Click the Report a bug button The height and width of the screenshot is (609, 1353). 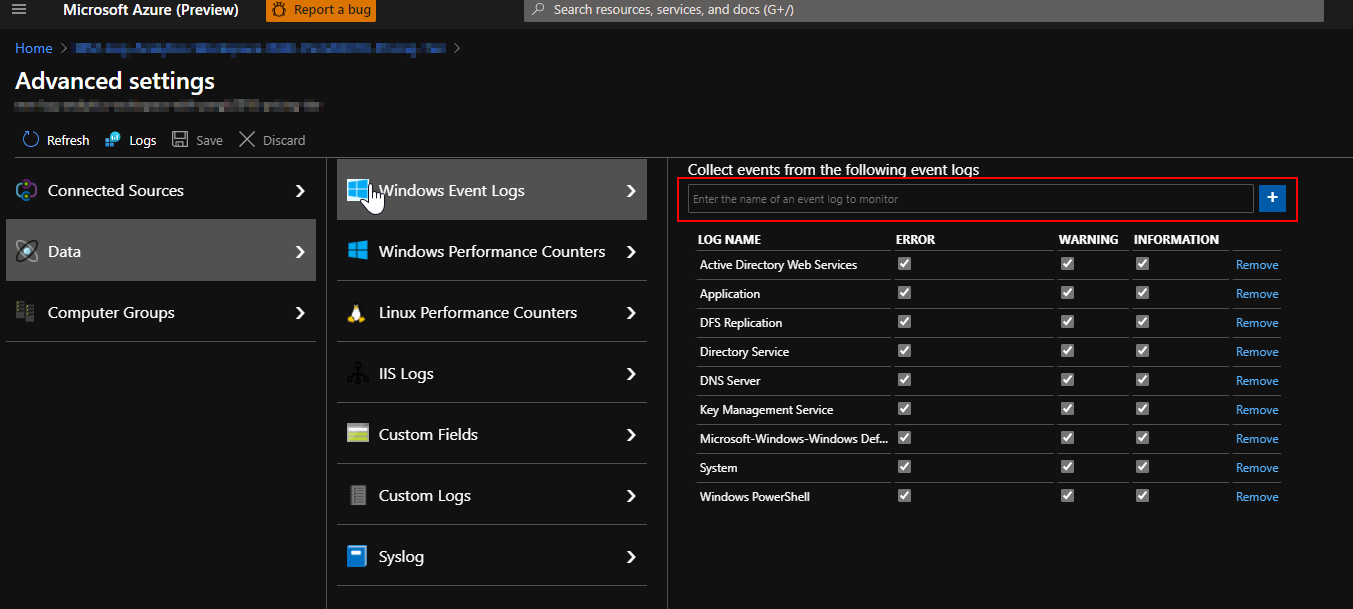(321, 10)
